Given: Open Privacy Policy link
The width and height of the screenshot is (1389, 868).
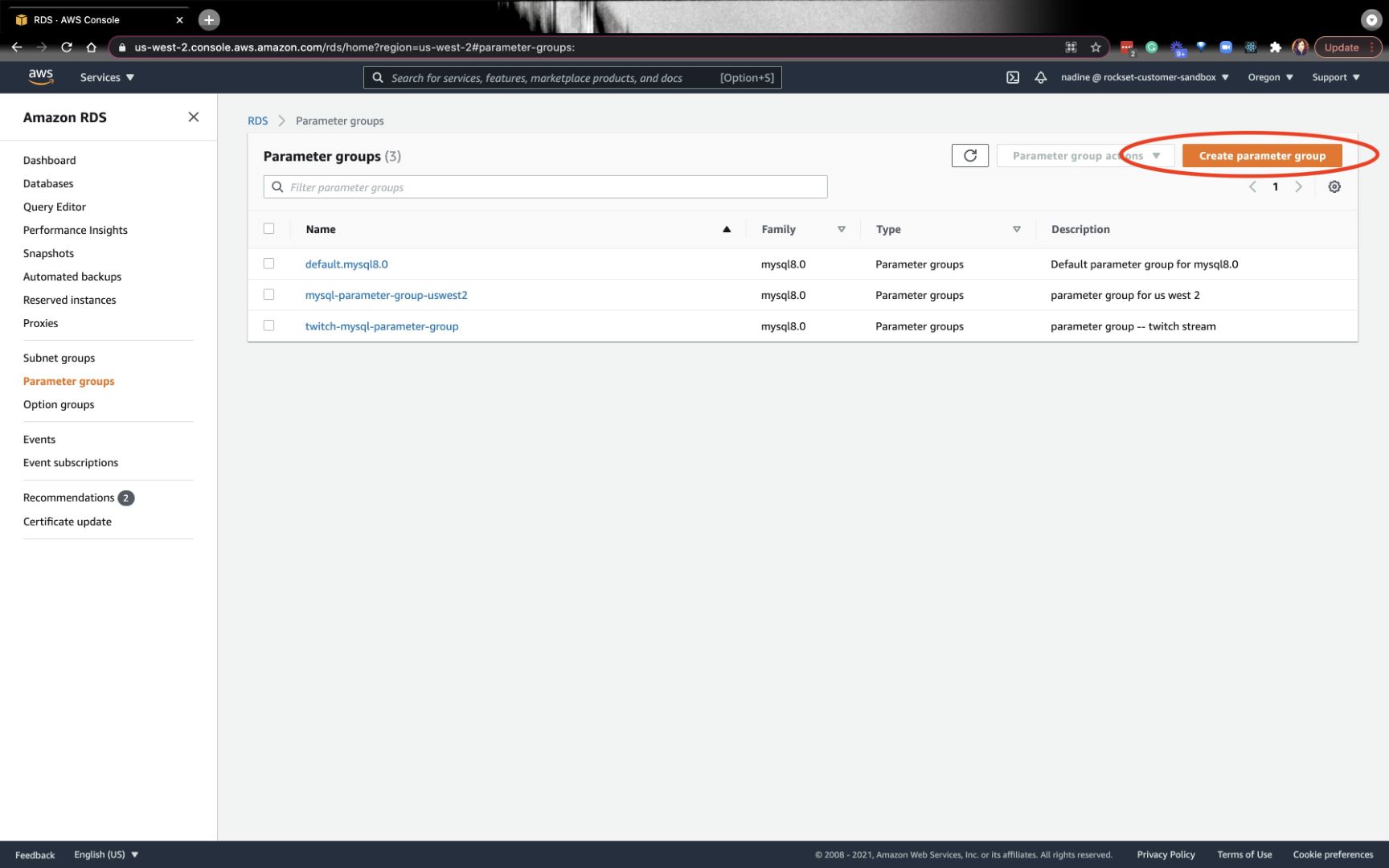Looking at the screenshot, I should coord(1166,854).
